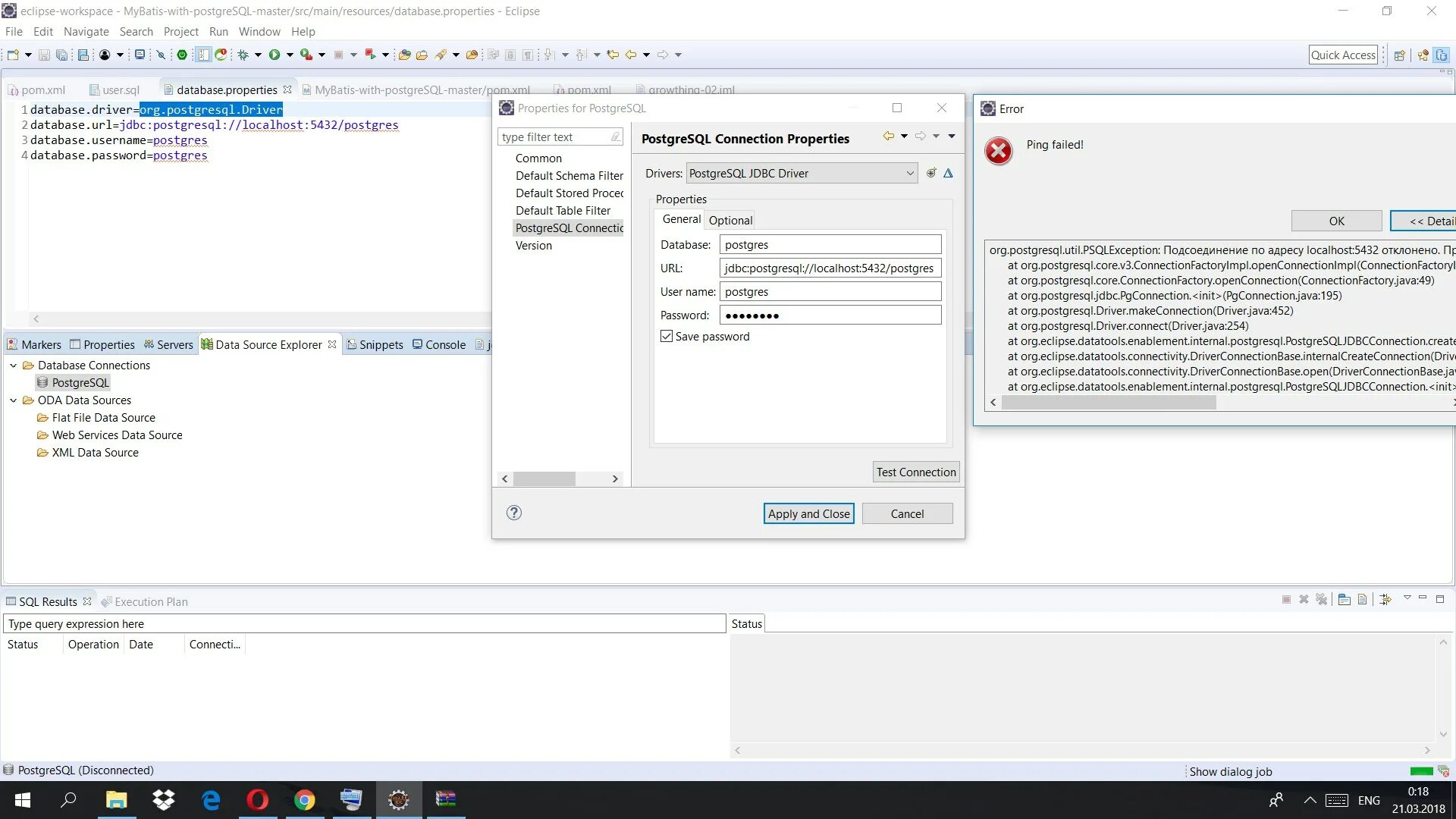Screen dimensions: 1456x819
Task: Collapse the ODA Data Sources tree node
Action: click(13, 400)
